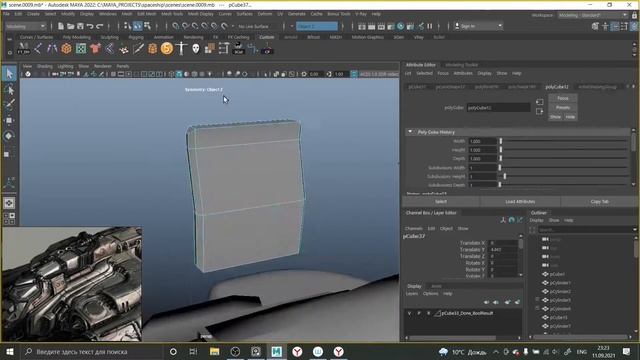Viewport: 640px width, 360px height.
Task: Open Windows Start menu
Action: pos(10,351)
